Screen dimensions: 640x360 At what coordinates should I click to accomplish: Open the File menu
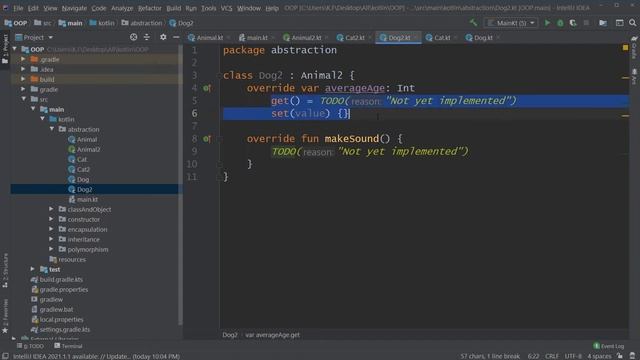coord(18,8)
